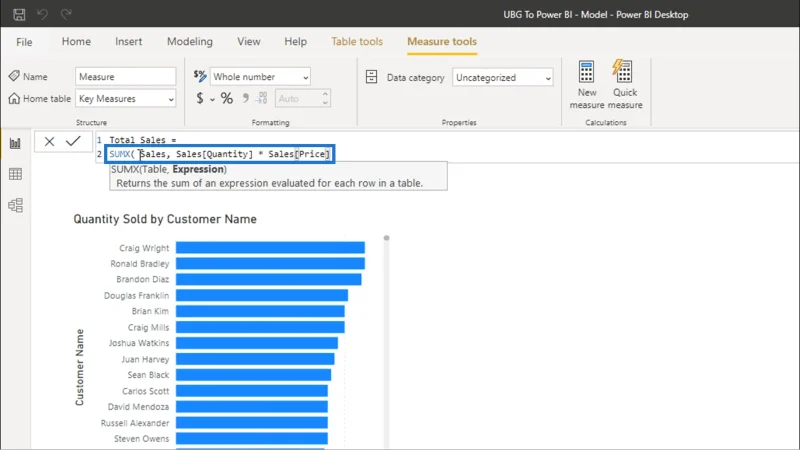The image size is (800, 450).
Task: Open the File menu
Action: [24, 42]
